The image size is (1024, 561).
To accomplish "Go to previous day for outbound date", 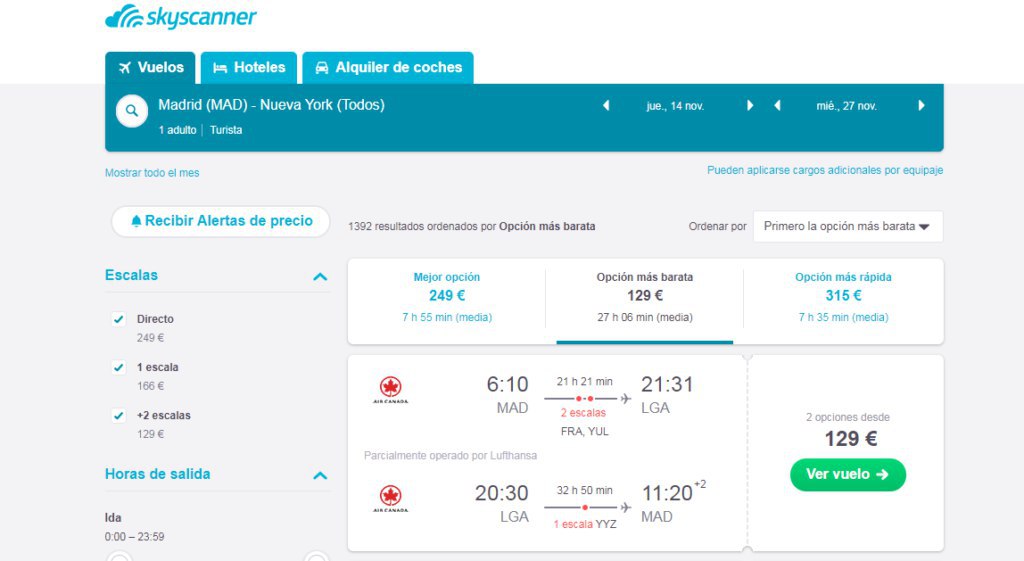I will coord(606,105).
